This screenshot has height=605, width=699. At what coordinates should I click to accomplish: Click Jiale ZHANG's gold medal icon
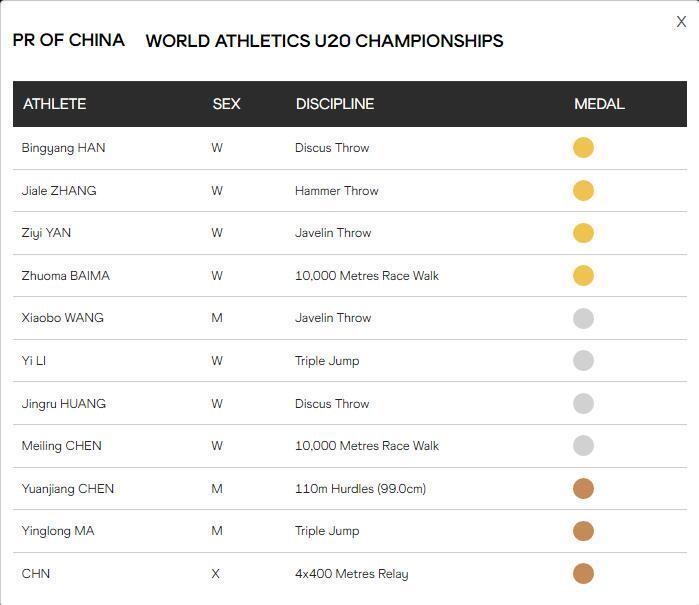pos(583,191)
